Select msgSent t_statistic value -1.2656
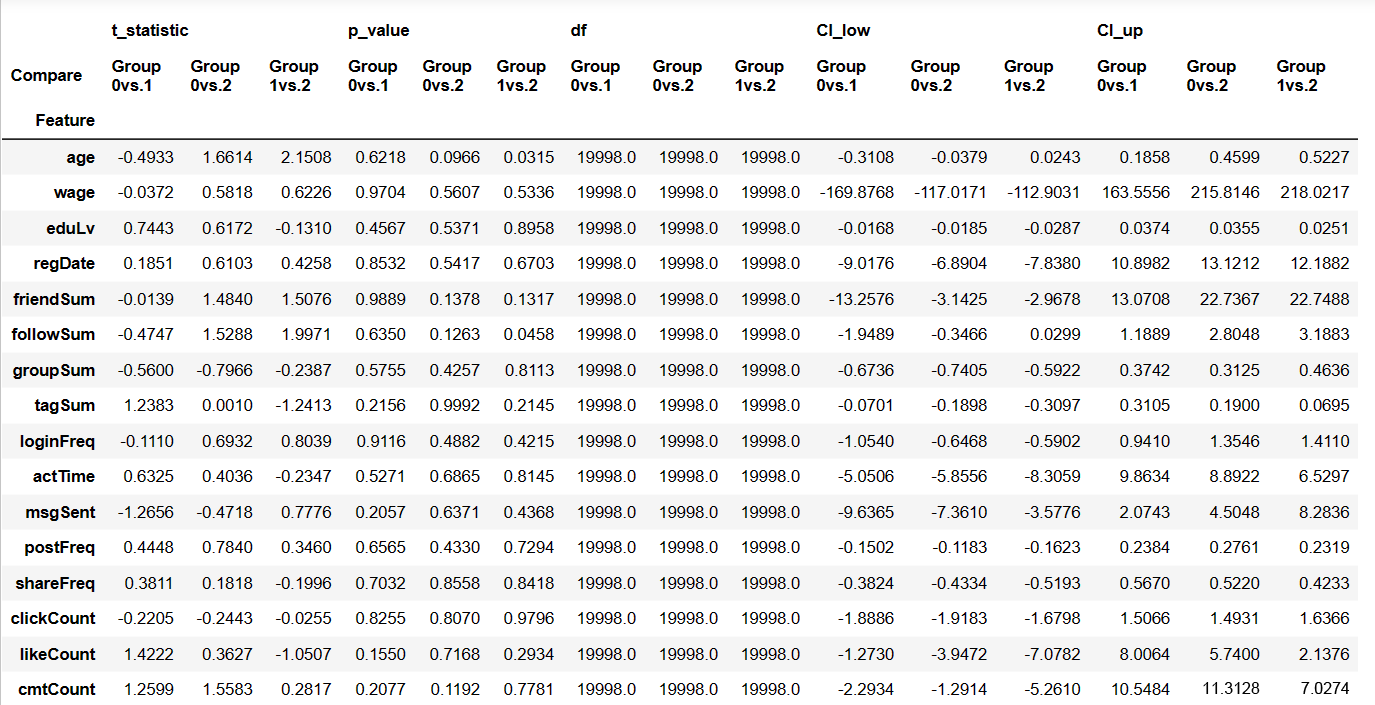Viewport: 1375px width, 705px height. 145,512
